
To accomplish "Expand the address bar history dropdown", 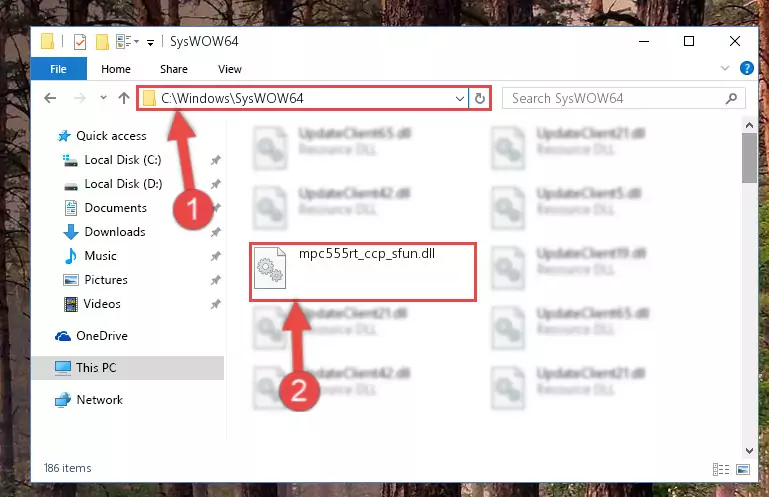I will point(460,99).
